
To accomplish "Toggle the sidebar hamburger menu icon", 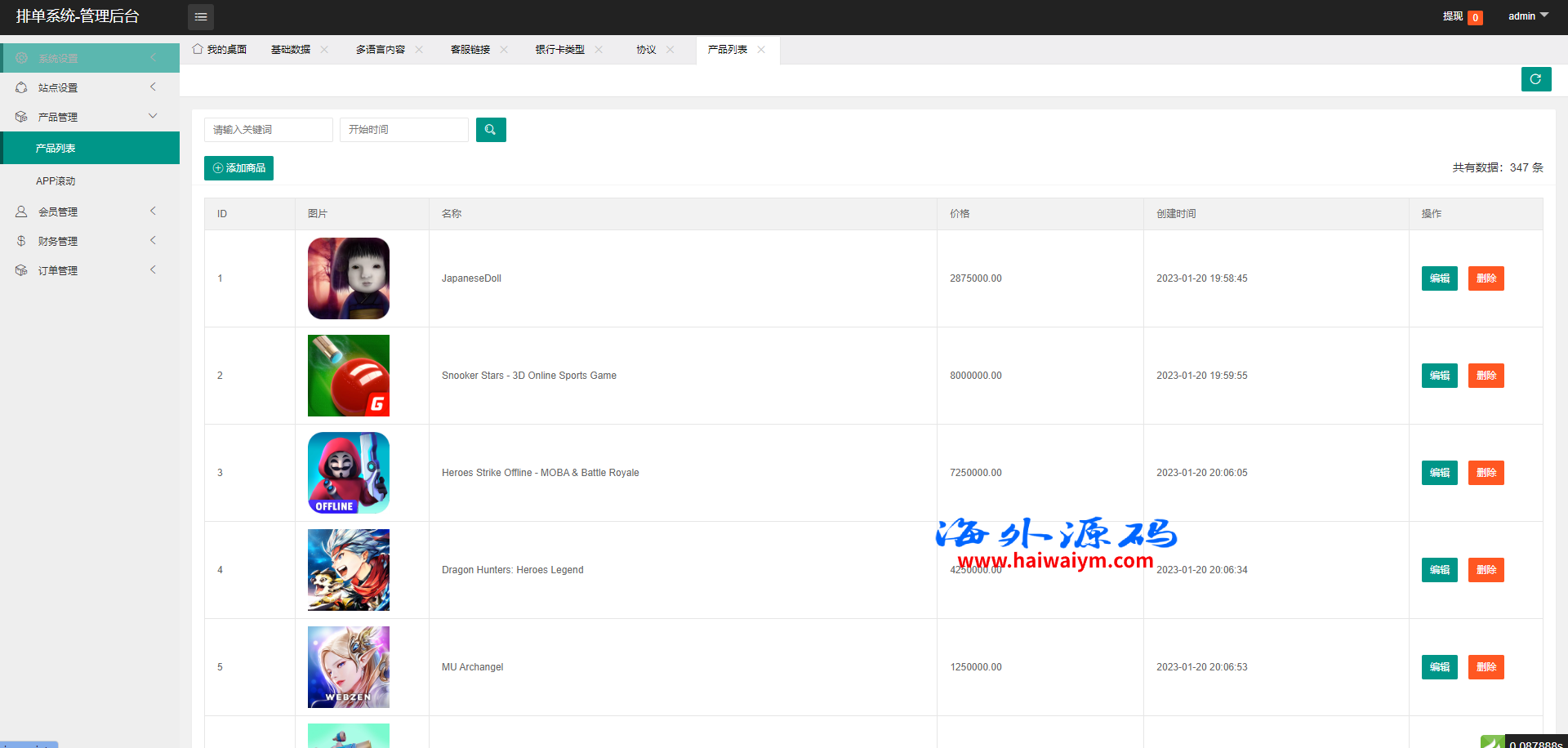I will [201, 17].
